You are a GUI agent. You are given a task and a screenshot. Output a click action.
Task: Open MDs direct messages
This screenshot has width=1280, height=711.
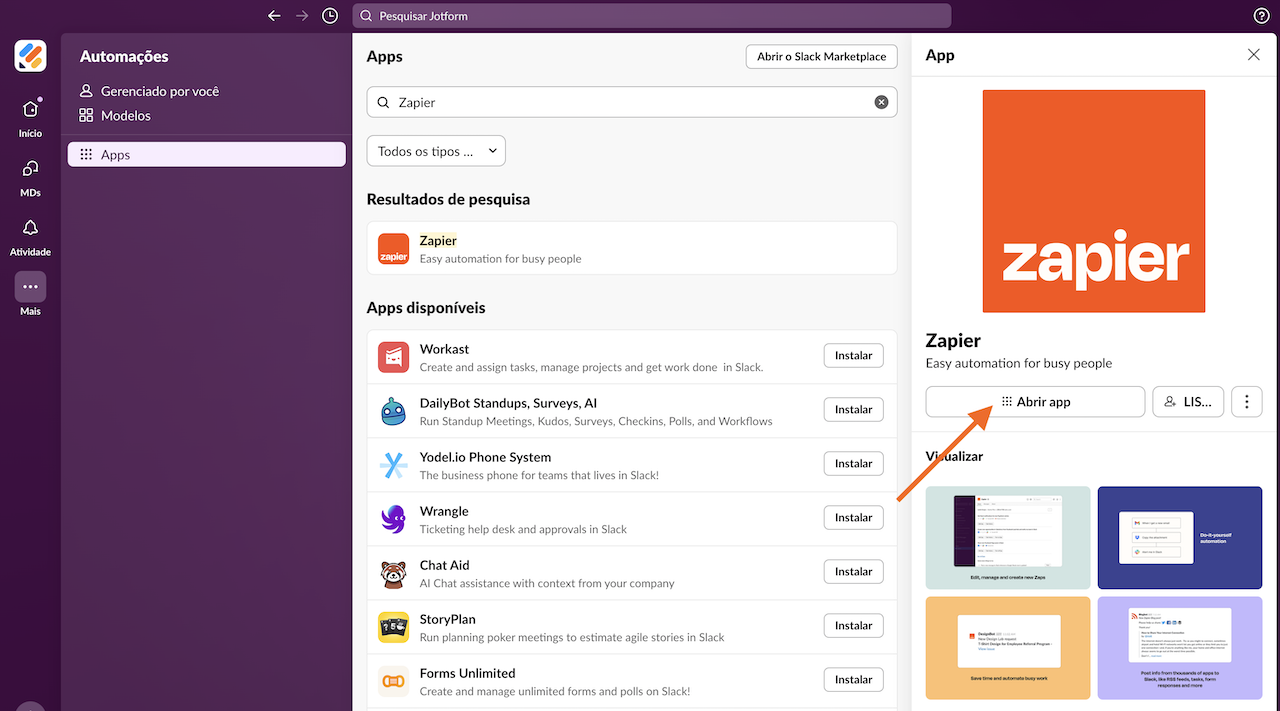pos(30,169)
